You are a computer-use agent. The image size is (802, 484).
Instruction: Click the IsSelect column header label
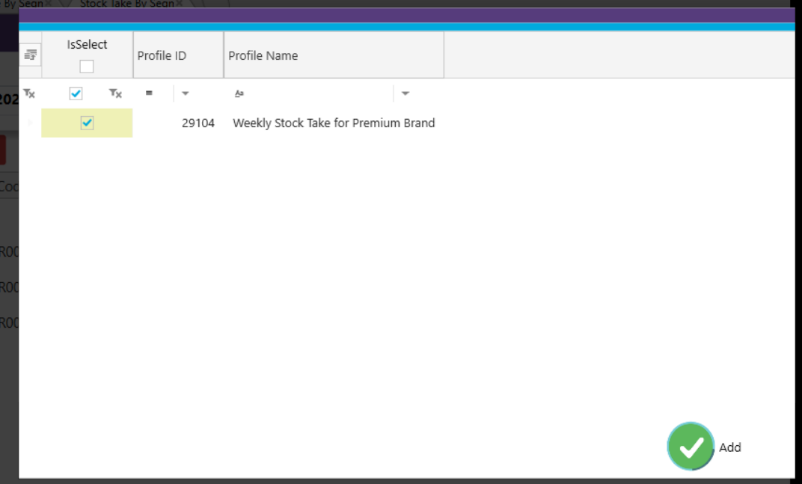click(87, 45)
